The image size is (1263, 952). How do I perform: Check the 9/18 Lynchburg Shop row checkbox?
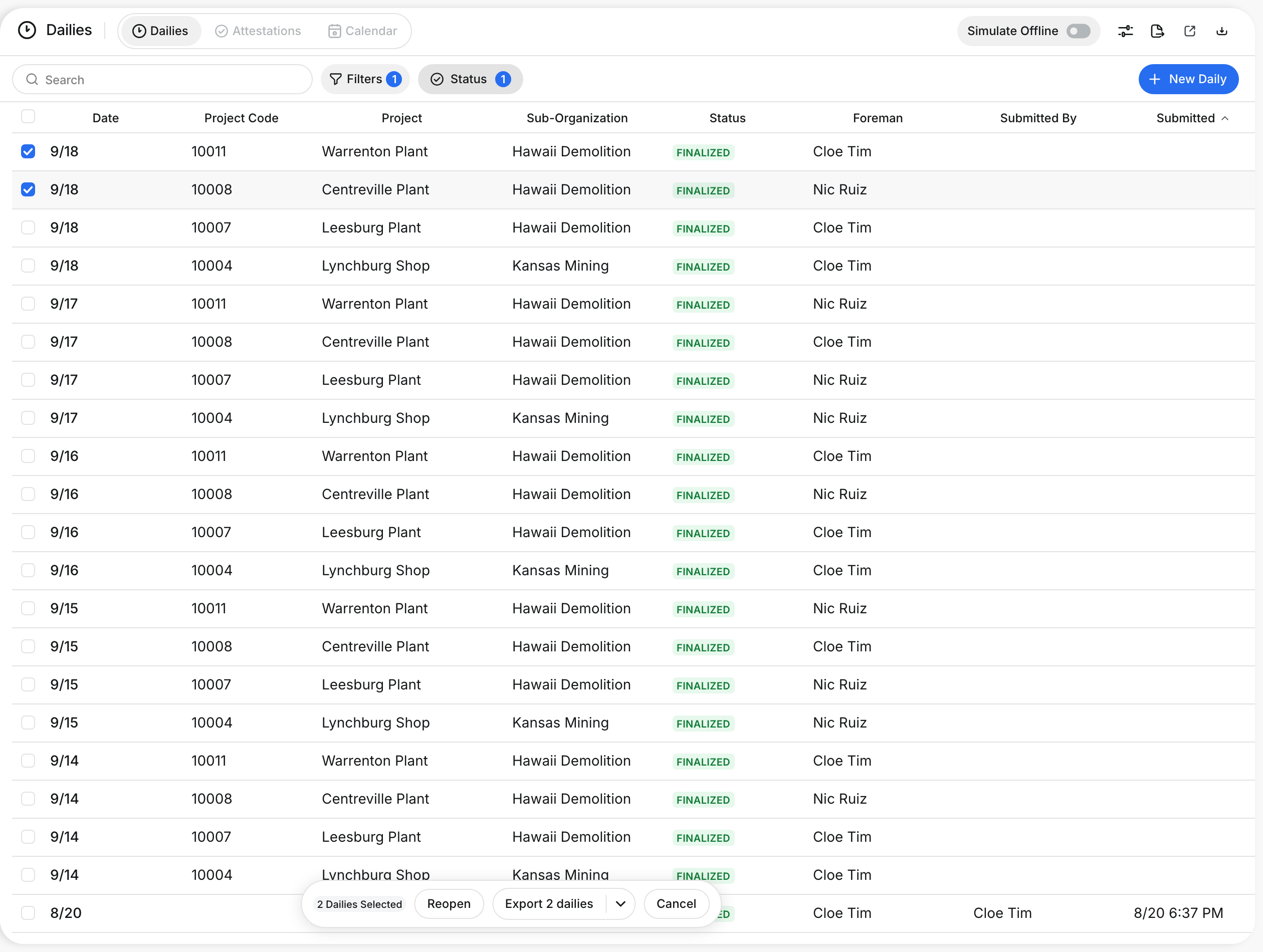pos(28,266)
